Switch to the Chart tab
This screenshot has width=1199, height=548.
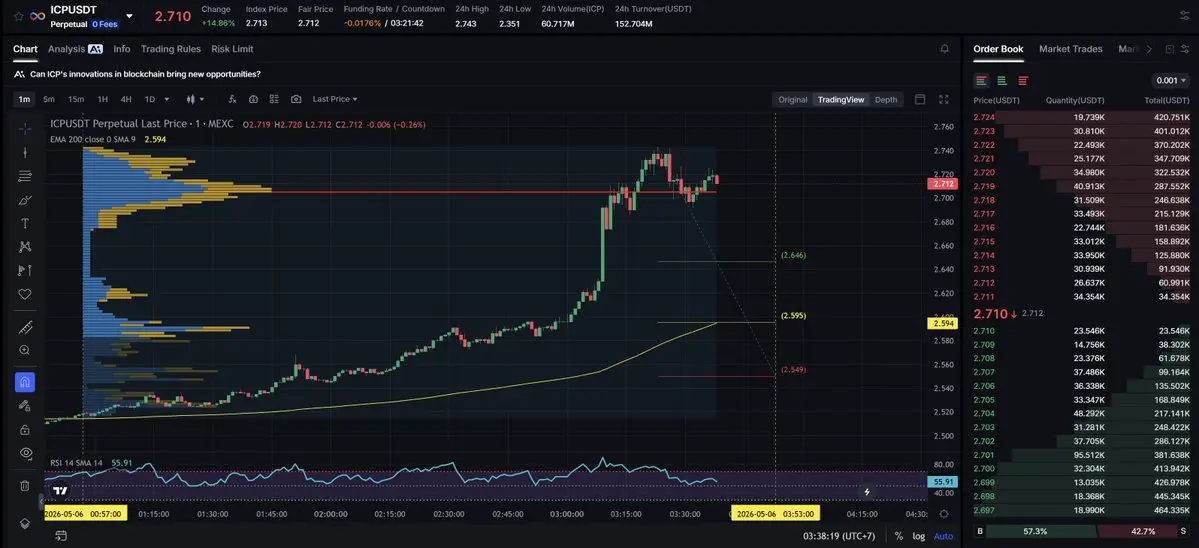25,49
